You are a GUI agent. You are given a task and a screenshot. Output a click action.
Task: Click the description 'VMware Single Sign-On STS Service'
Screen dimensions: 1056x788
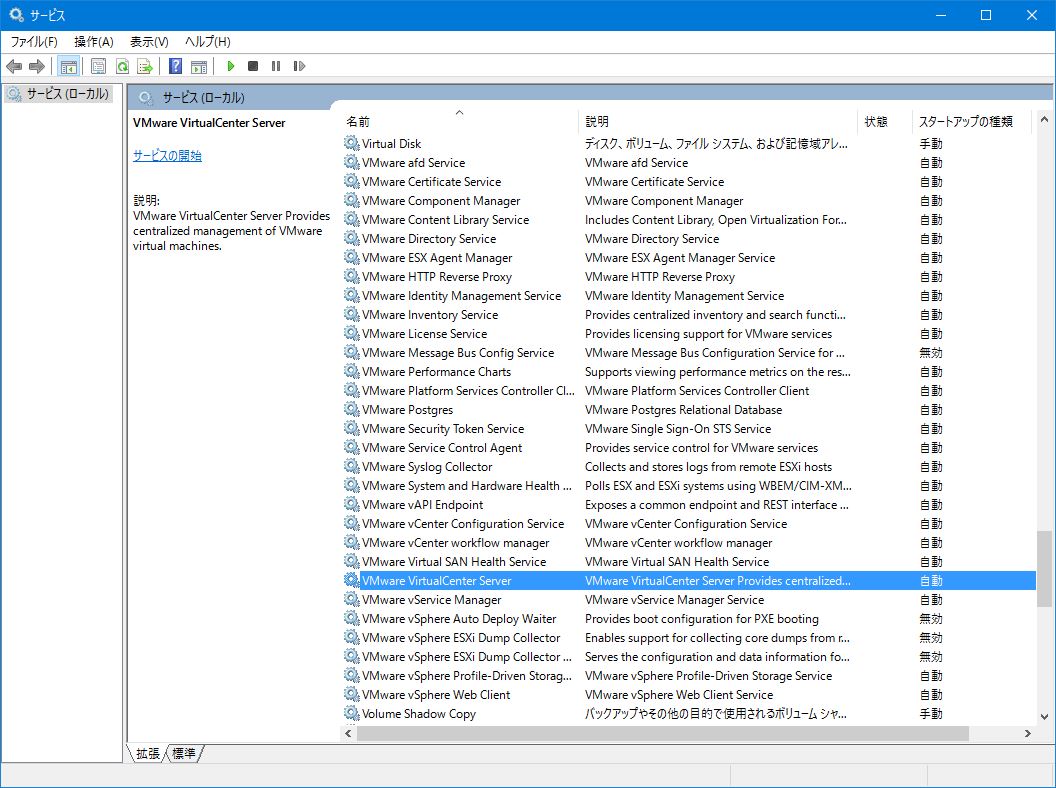(x=678, y=428)
